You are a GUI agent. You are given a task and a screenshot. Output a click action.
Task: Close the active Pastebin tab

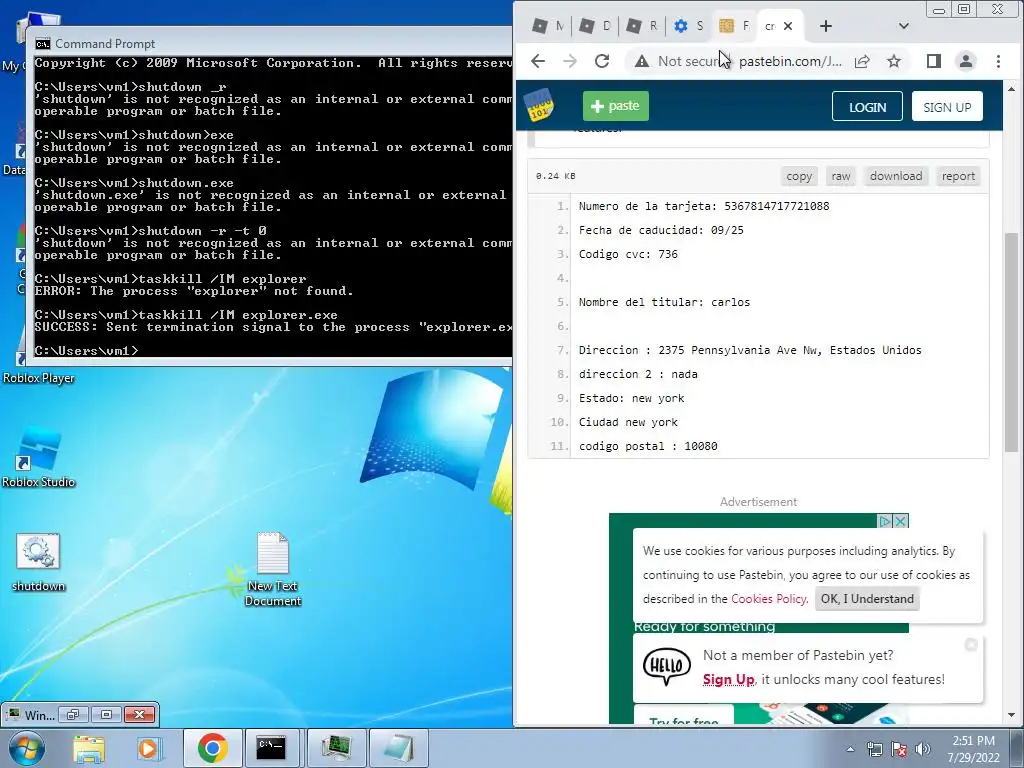pyautogui.click(x=788, y=26)
